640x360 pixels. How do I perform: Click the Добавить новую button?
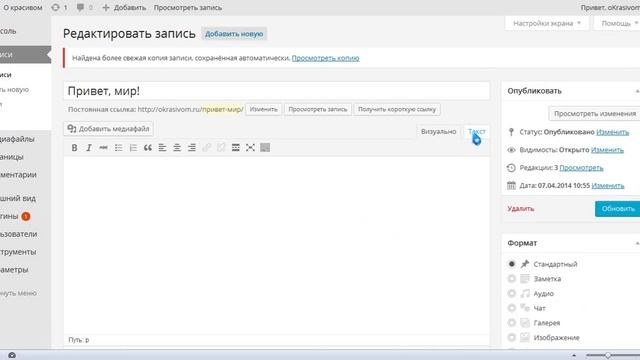234,34
